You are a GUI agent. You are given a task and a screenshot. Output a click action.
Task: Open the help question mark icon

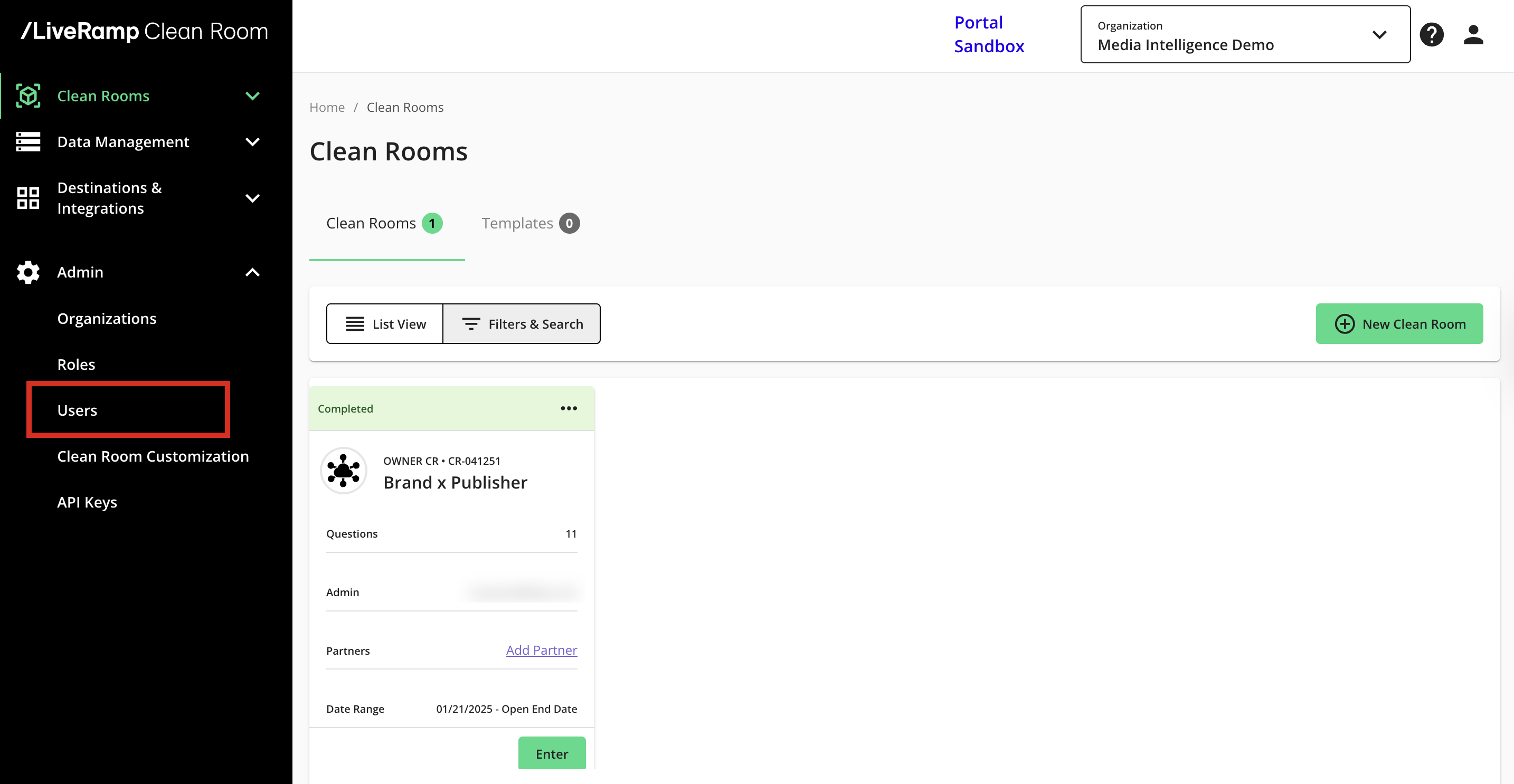(1431, 35)
